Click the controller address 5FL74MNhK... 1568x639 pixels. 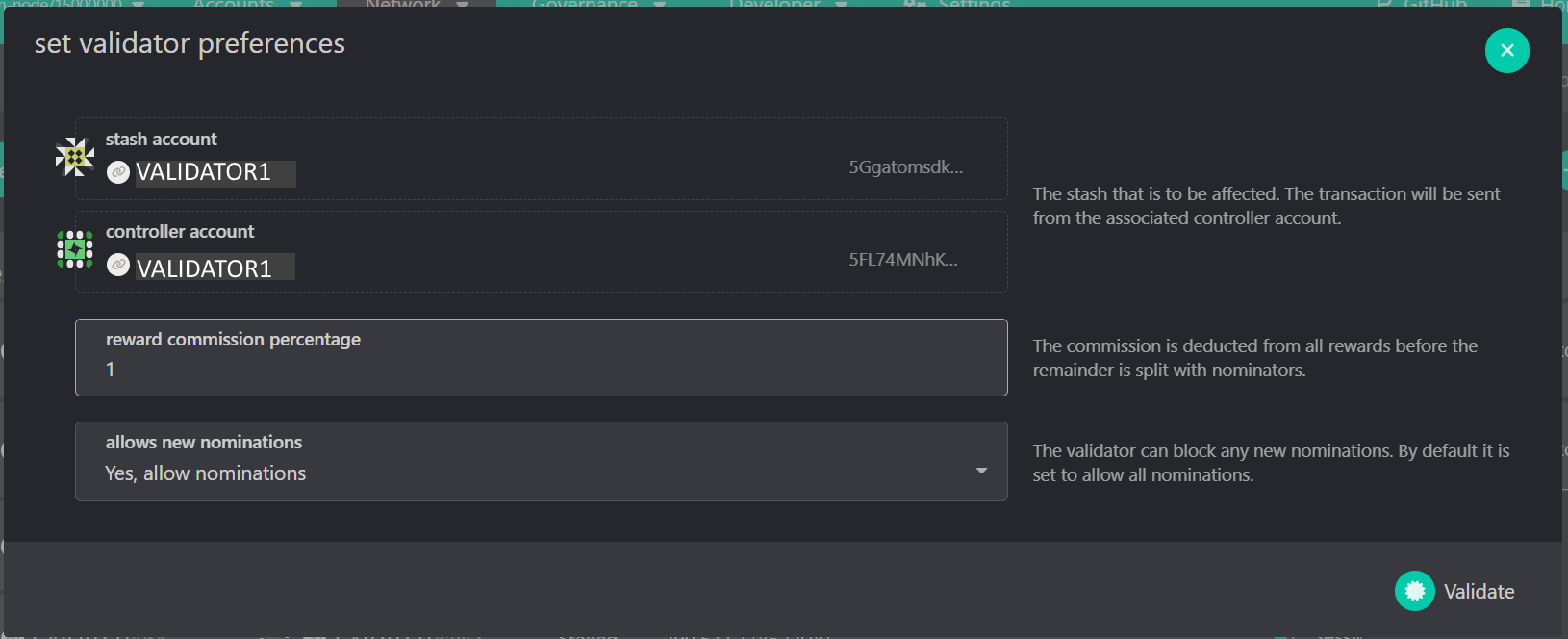[x=902, y=260]
